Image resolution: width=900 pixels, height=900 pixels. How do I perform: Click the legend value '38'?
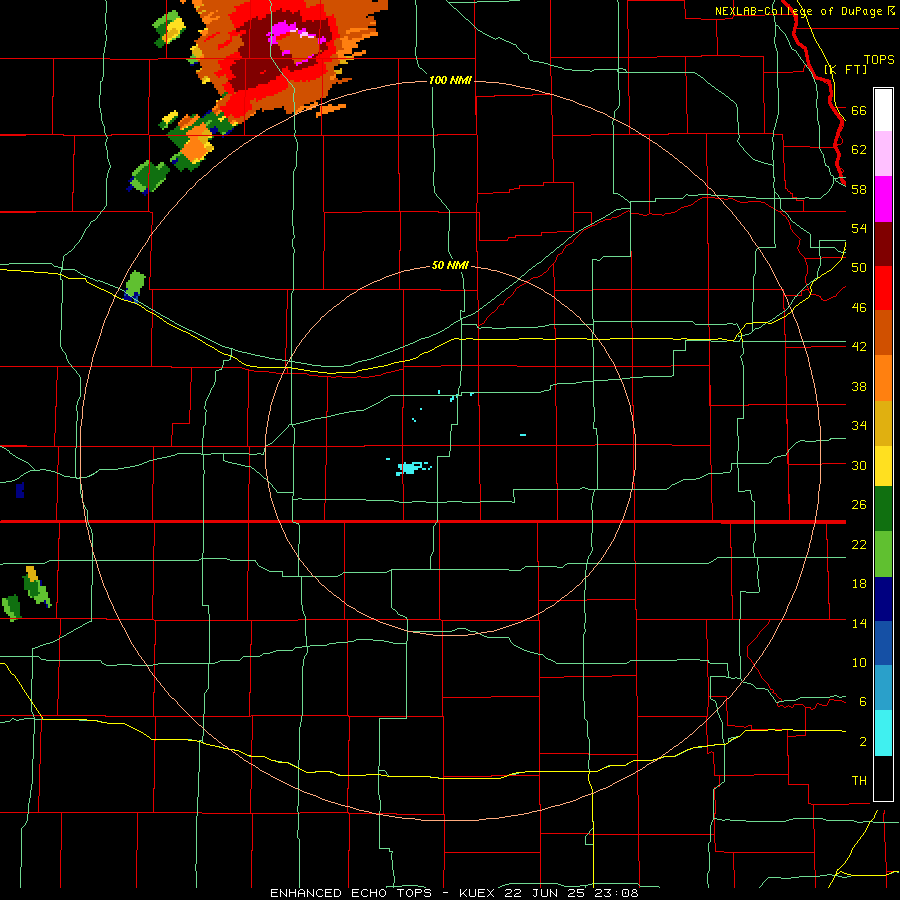[859, 386]
